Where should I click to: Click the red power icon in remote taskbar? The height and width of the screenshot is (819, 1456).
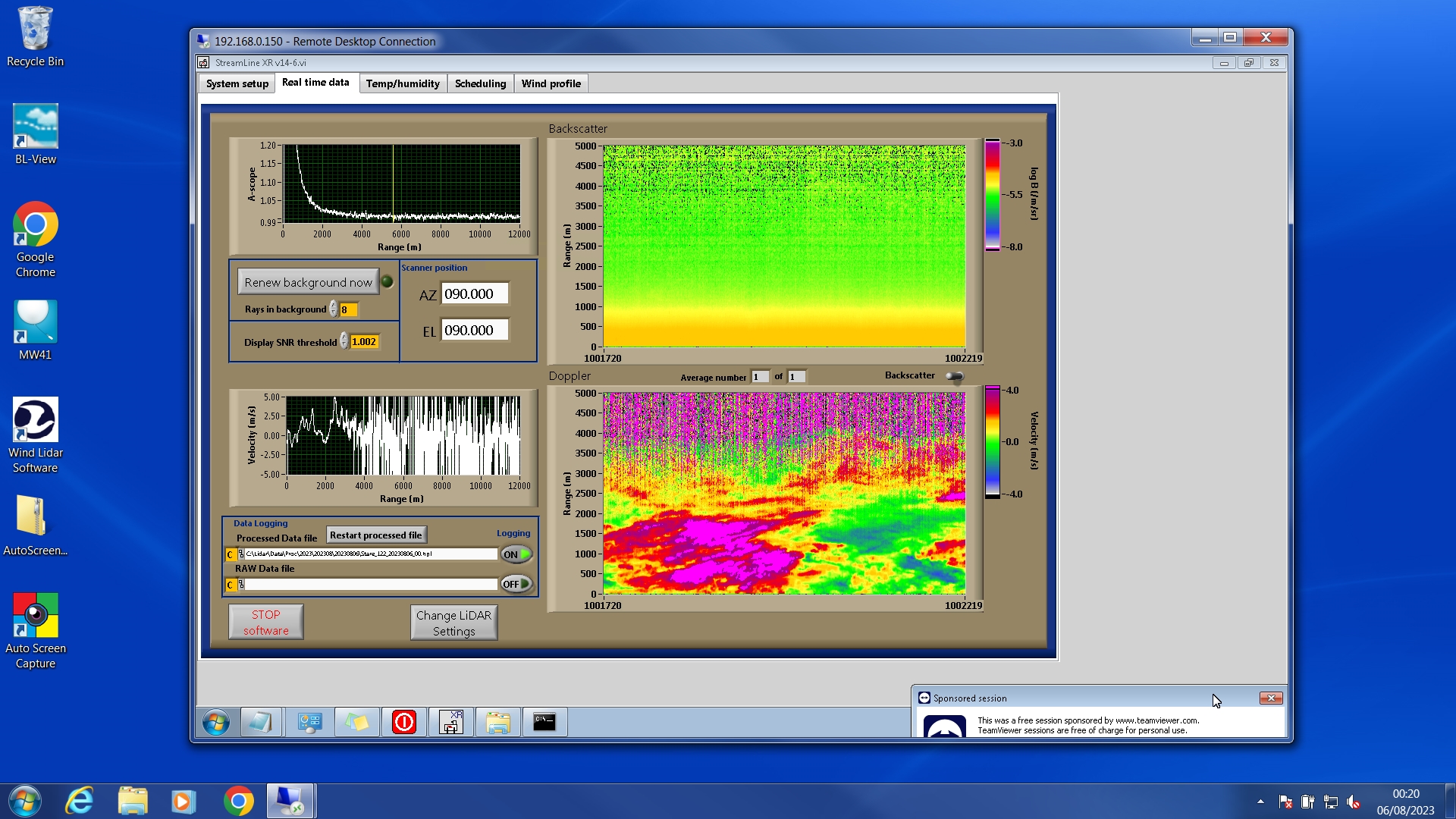tap(403, 722)
